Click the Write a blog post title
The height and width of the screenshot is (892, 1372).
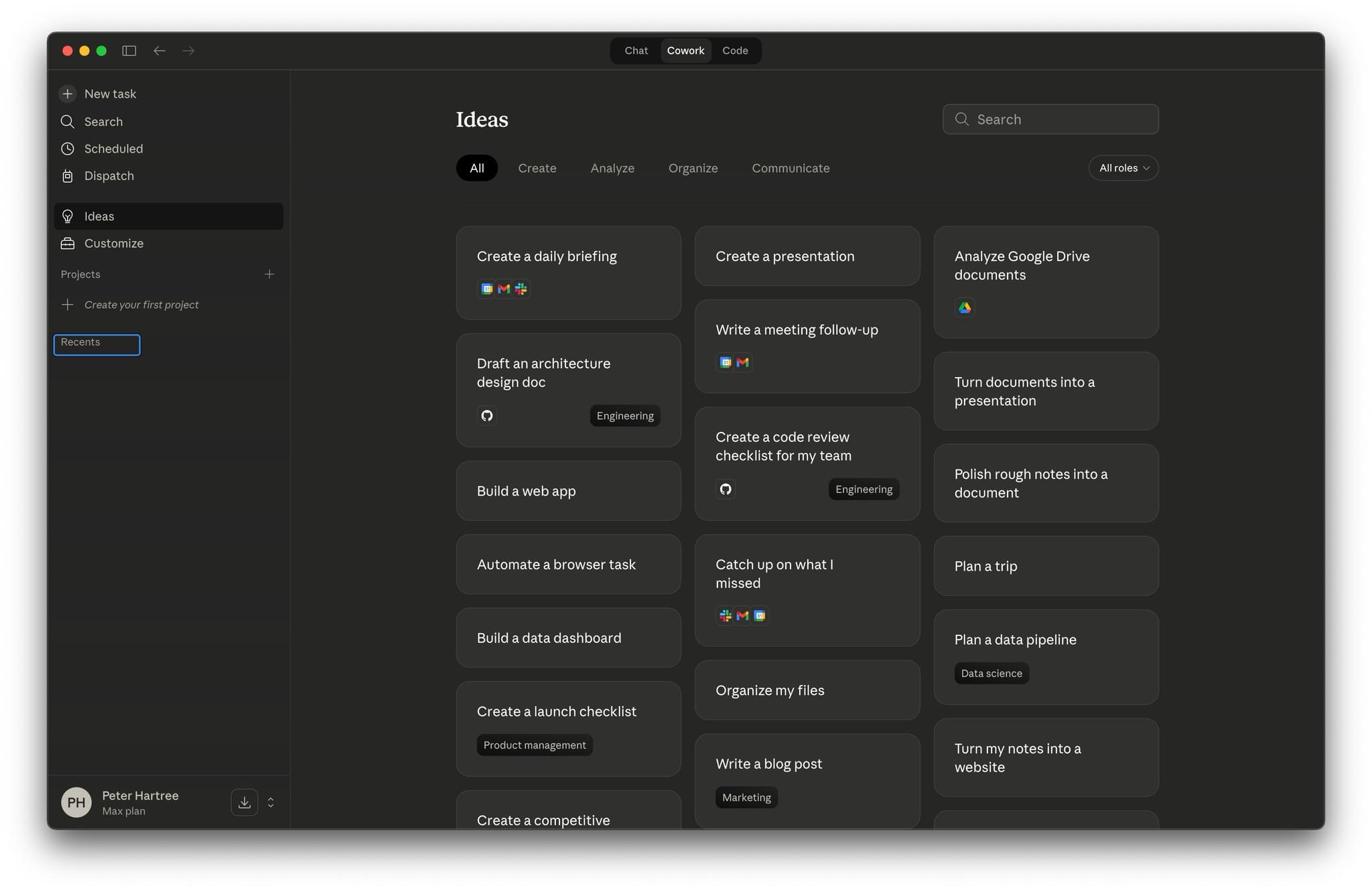click(x=768, y=764)
